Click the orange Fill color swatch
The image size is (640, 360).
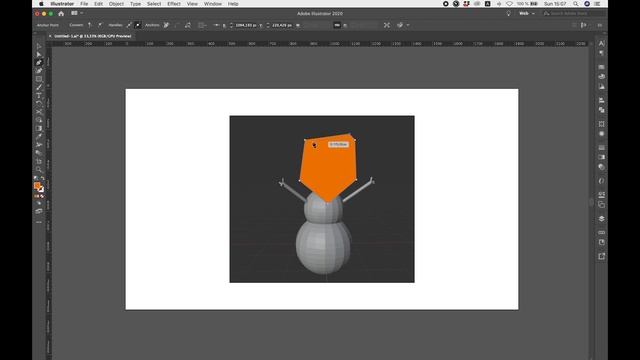point(37,186)
